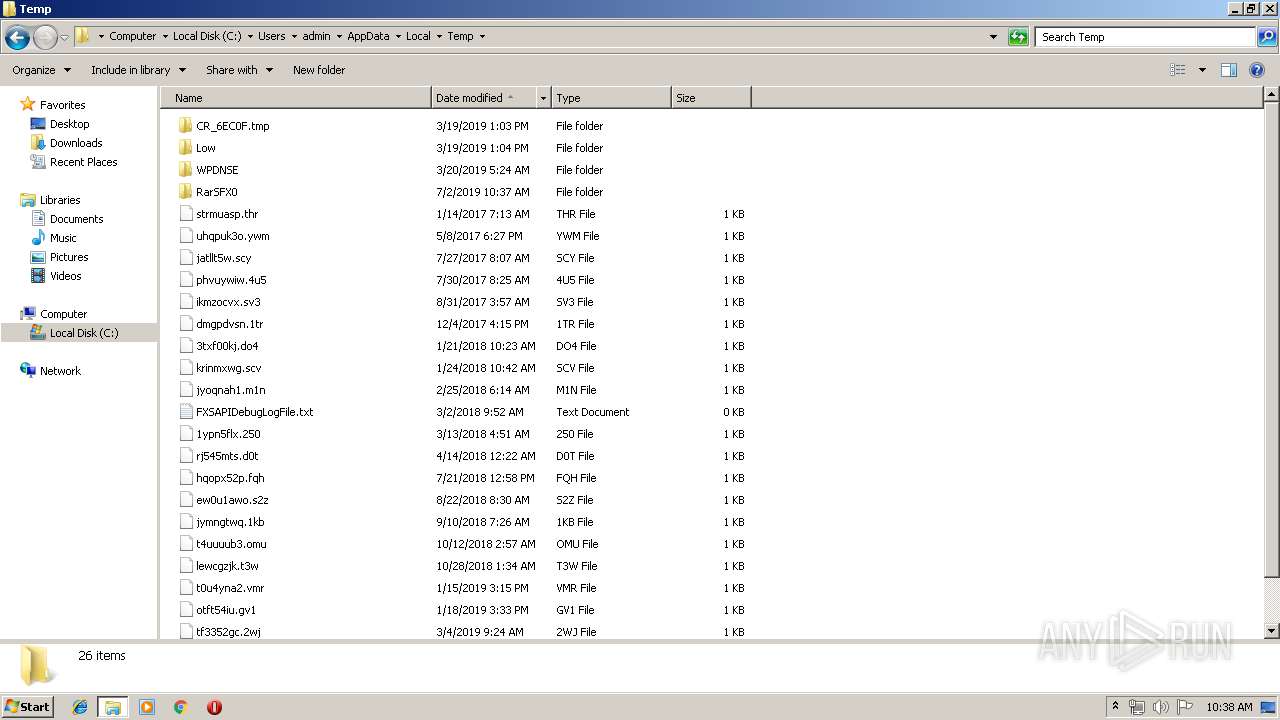The image size is (1280, 720).
Task: Click the change view icon
Action: pos(1178,70)
